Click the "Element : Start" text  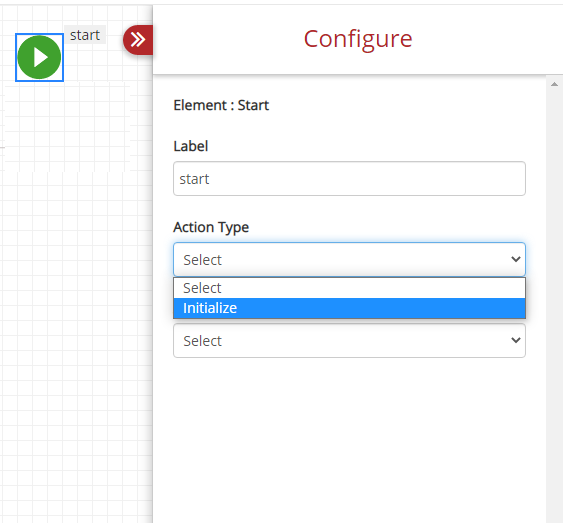point(221,106)
